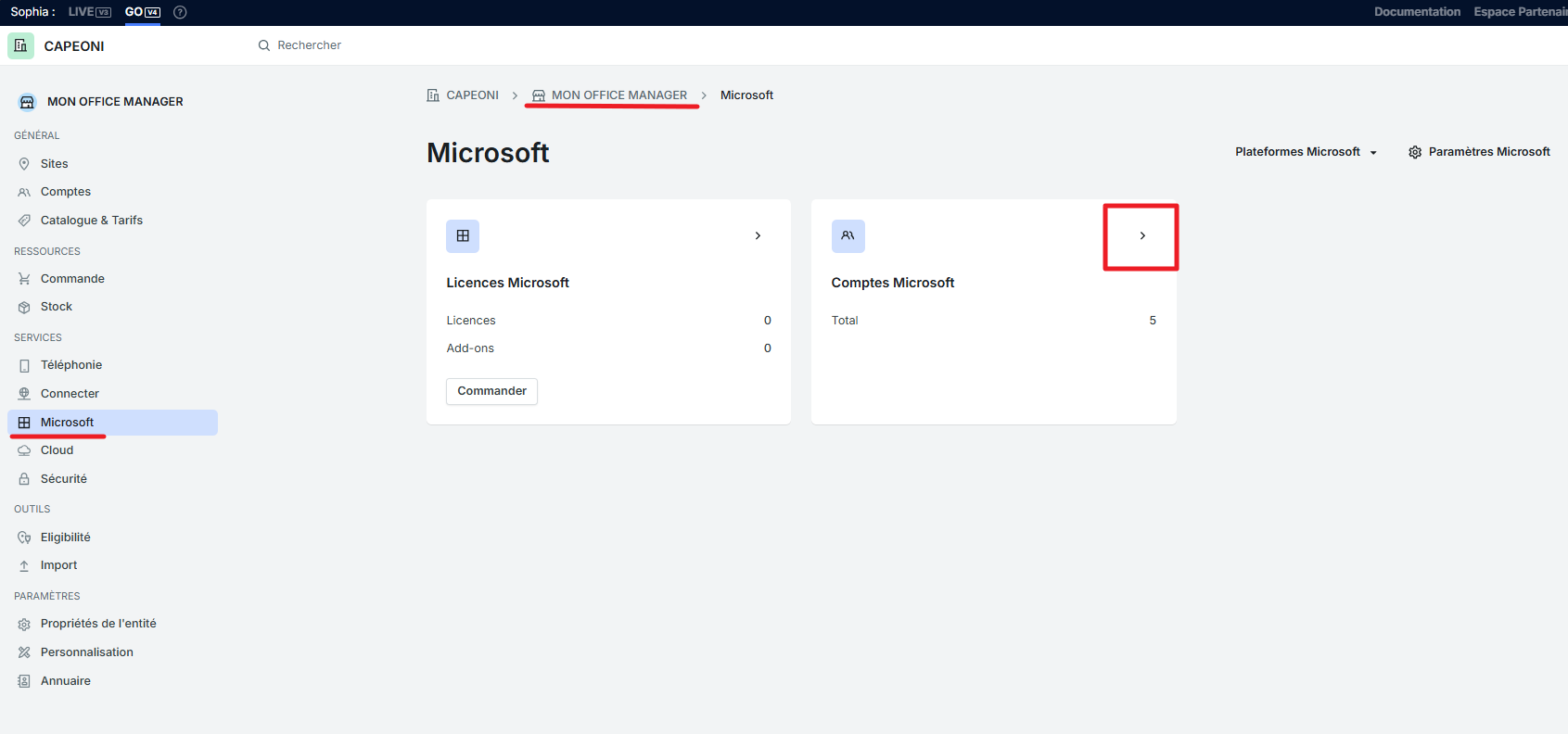This screenshot has height=734, width=1568.
Task: Click the Comptes people icon in sidebar
Action: point(24,192)
